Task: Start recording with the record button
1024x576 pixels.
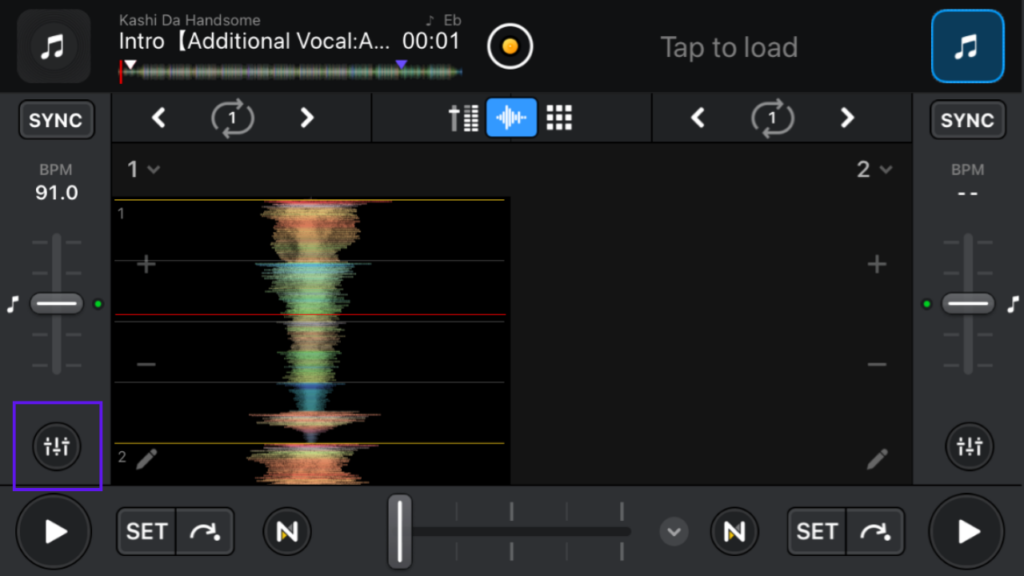Action: (x=510, y=46)
